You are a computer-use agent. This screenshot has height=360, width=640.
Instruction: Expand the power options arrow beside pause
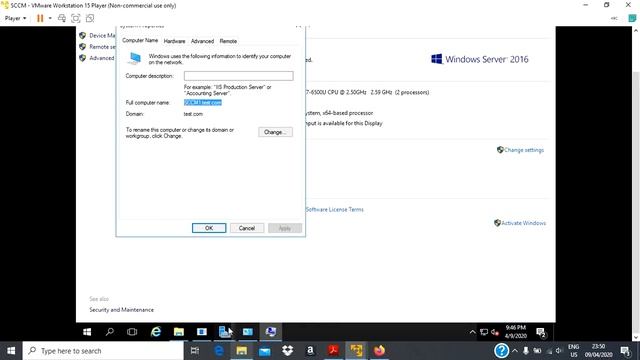[x=50, y=18]
